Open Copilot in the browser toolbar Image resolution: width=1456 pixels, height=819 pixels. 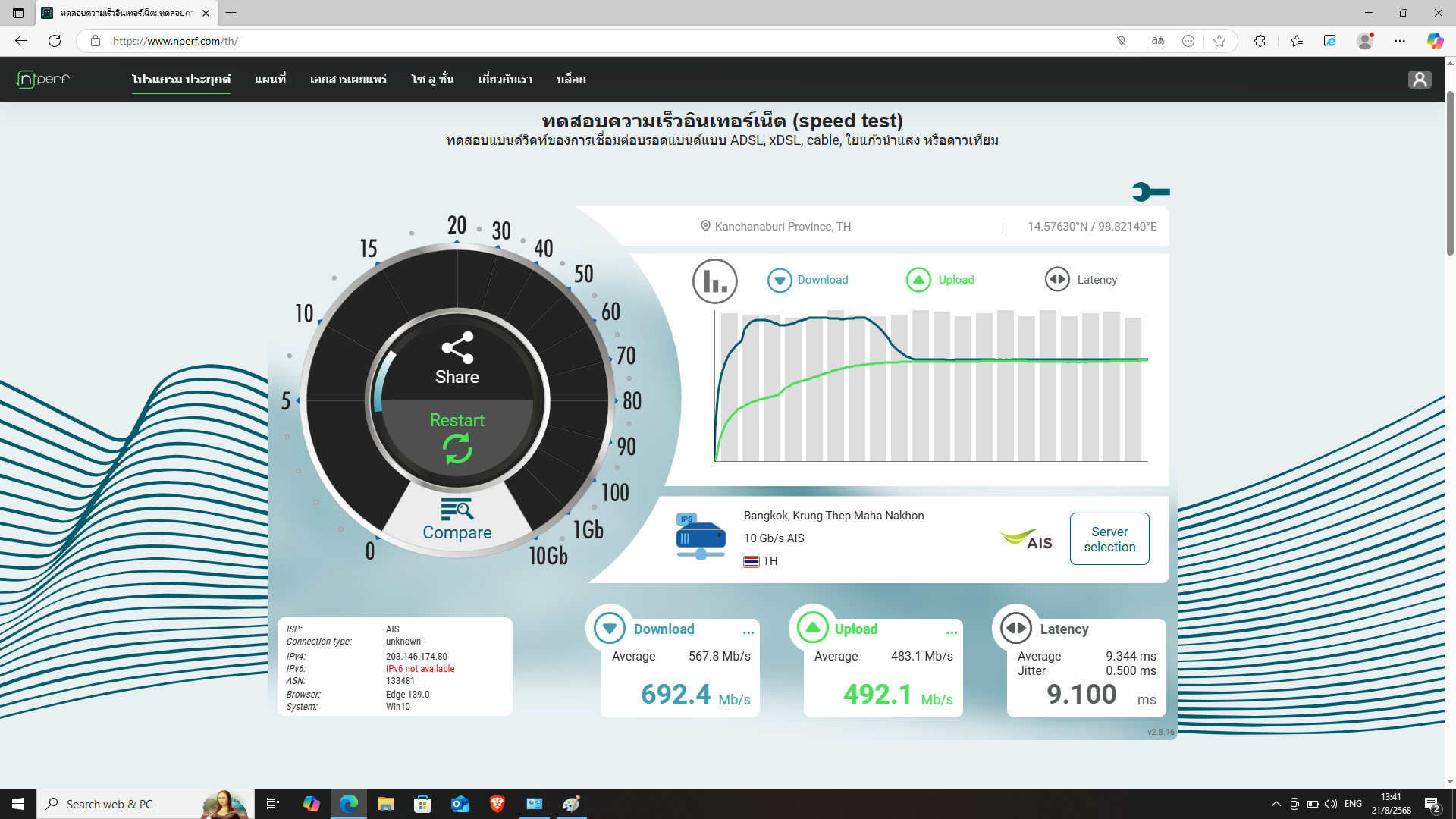[x=1435, y=41]
